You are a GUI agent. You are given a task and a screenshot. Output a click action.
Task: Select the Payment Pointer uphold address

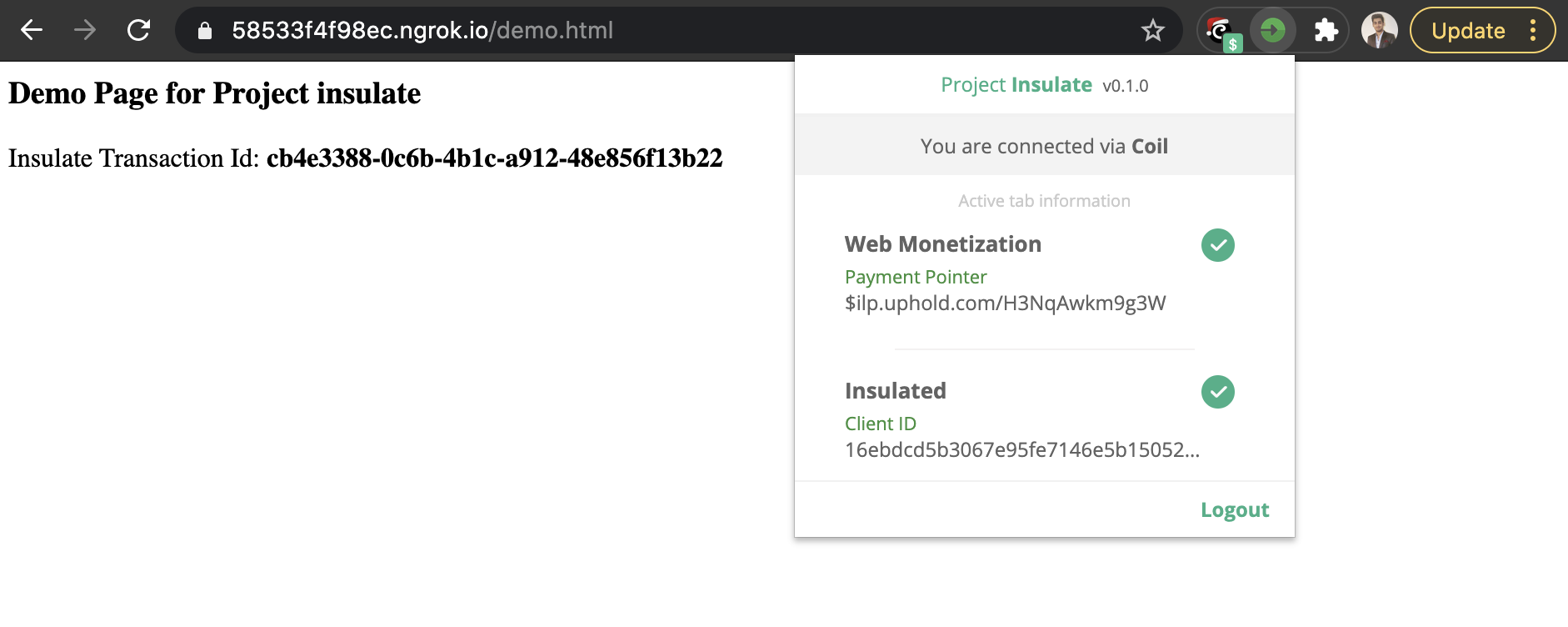point(1005,303)
